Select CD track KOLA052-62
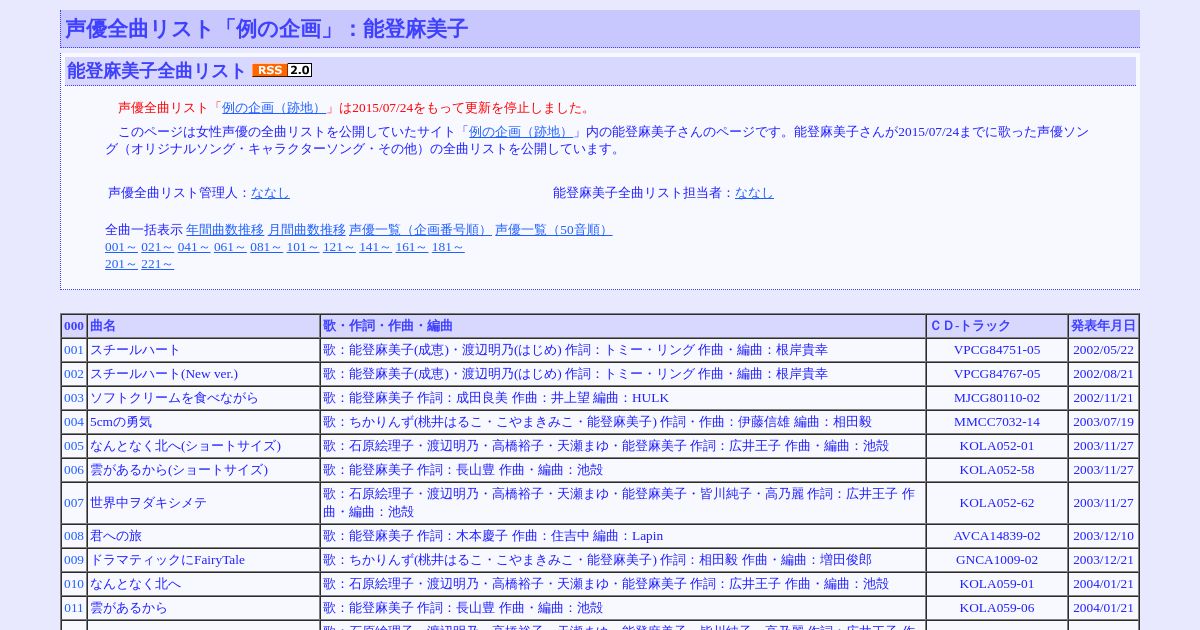The height and width of the screenshot is (630, 1200). pos(997,503)
